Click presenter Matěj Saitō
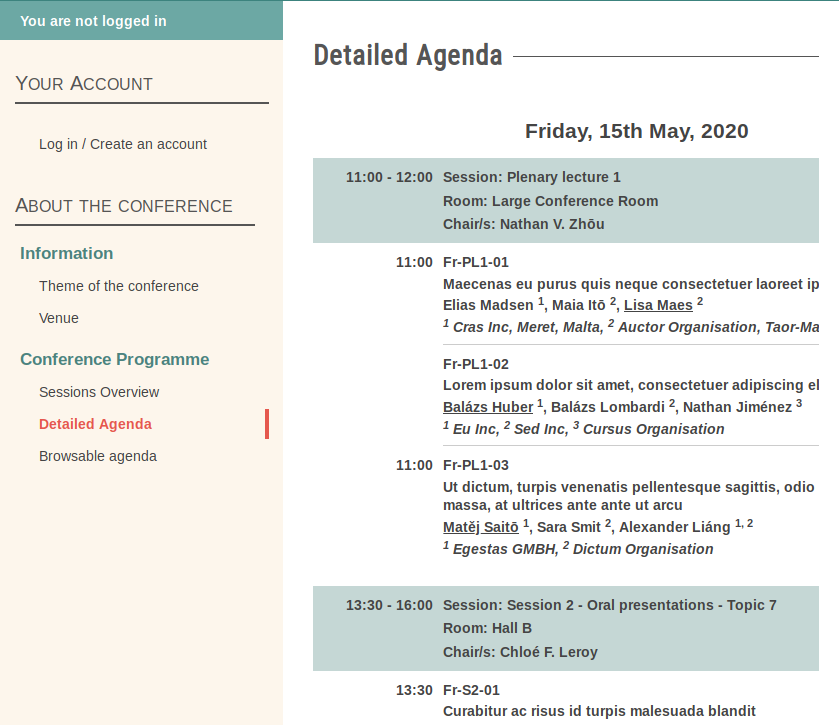Screen dimensions: 839x725 480,527
